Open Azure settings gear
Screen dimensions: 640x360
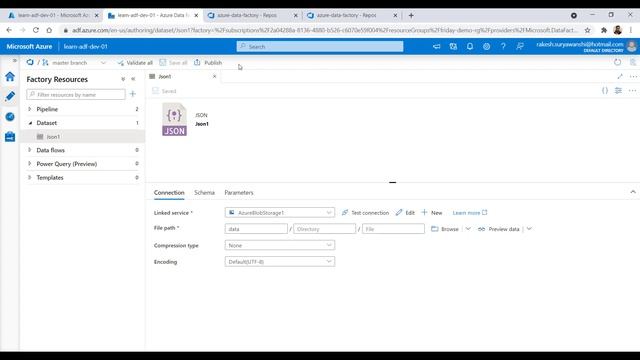(x=487, y=47)
